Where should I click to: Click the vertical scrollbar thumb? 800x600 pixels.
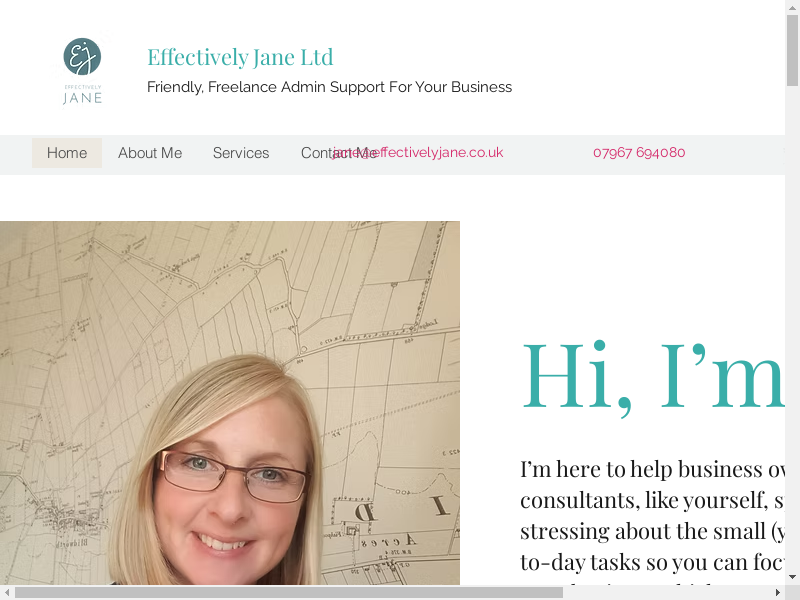(x=792, y=51)
